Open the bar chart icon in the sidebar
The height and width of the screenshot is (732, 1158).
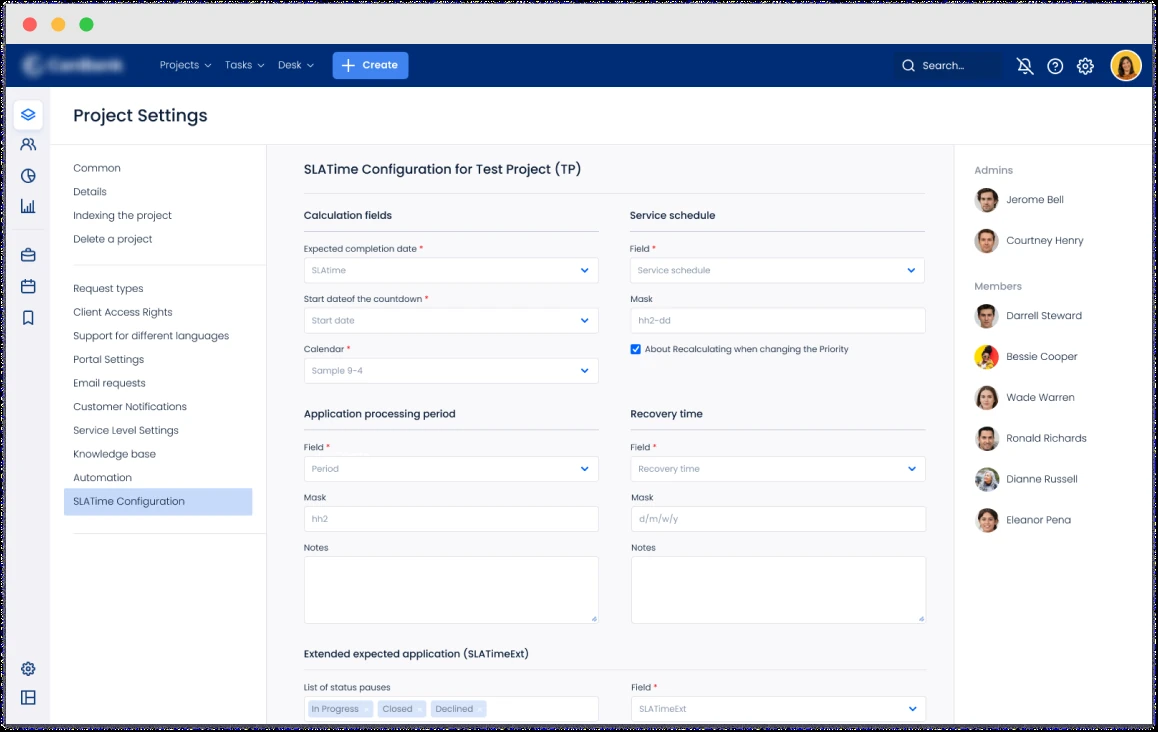28,206
